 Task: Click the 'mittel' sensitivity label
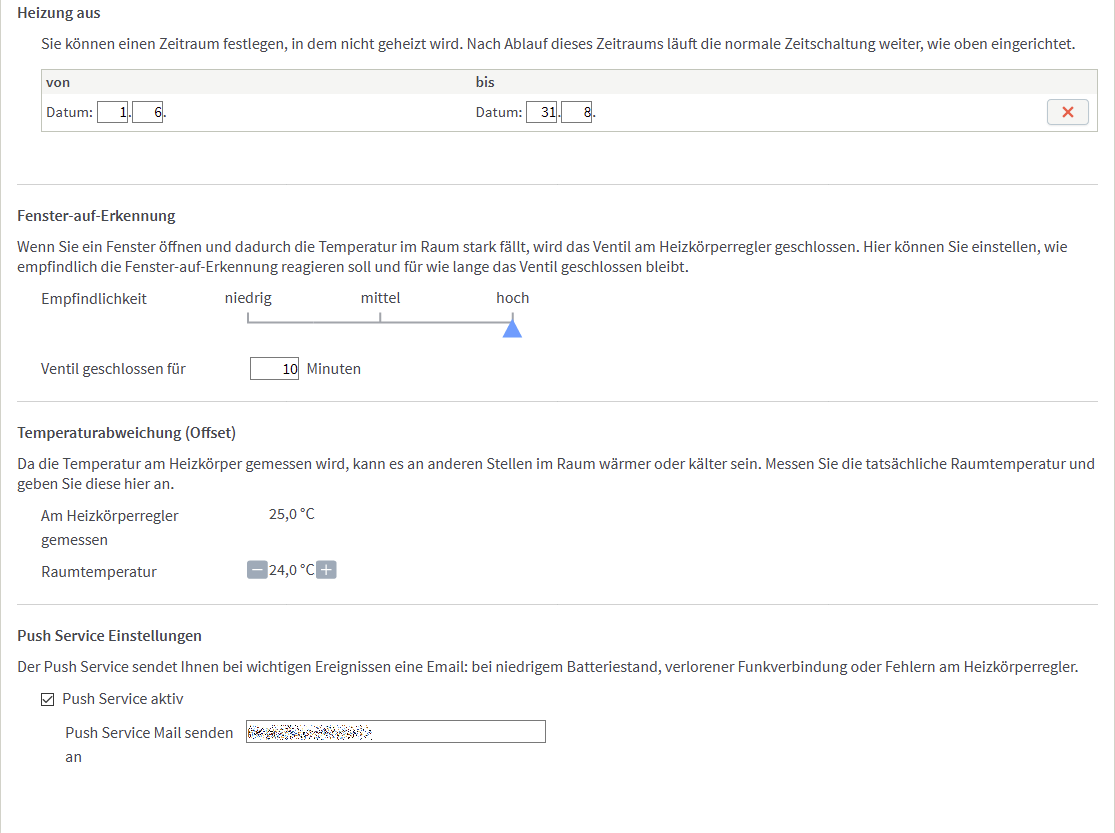point(380,298)
